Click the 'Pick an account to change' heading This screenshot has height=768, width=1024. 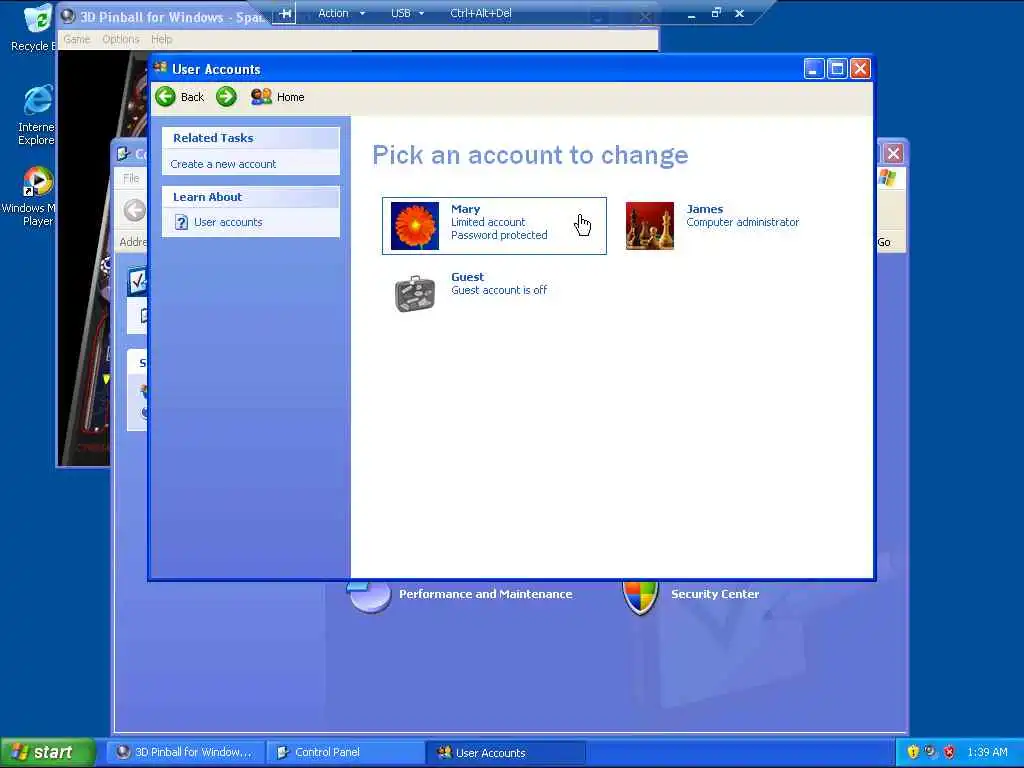click(x=530, y=155)
